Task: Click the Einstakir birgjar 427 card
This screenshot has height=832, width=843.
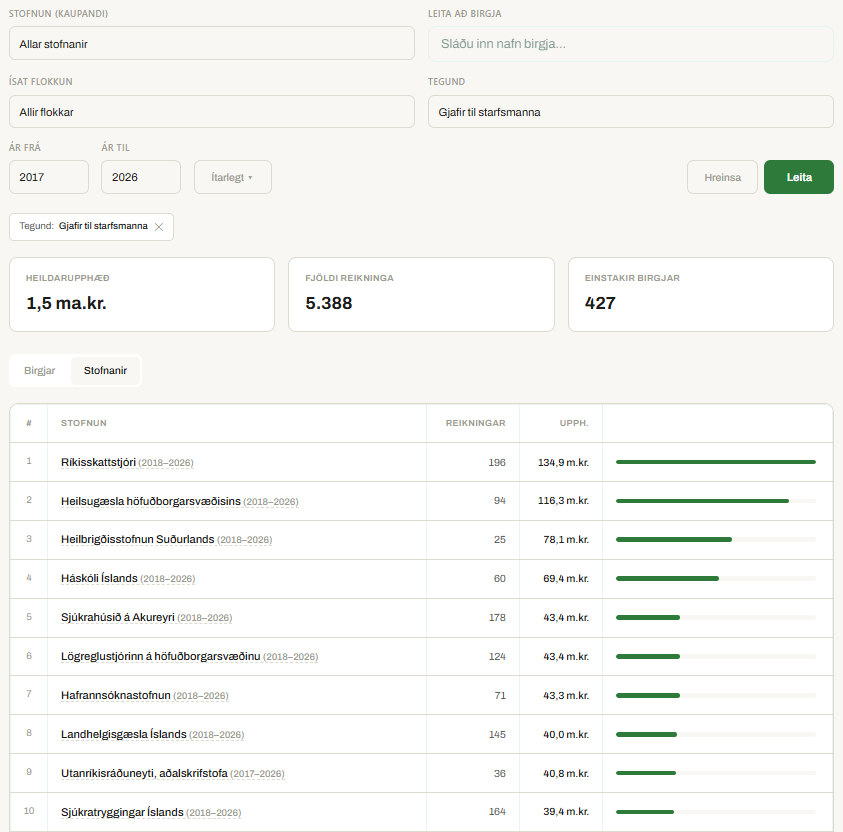Action: pyautogui.click(x=701, y=294)
